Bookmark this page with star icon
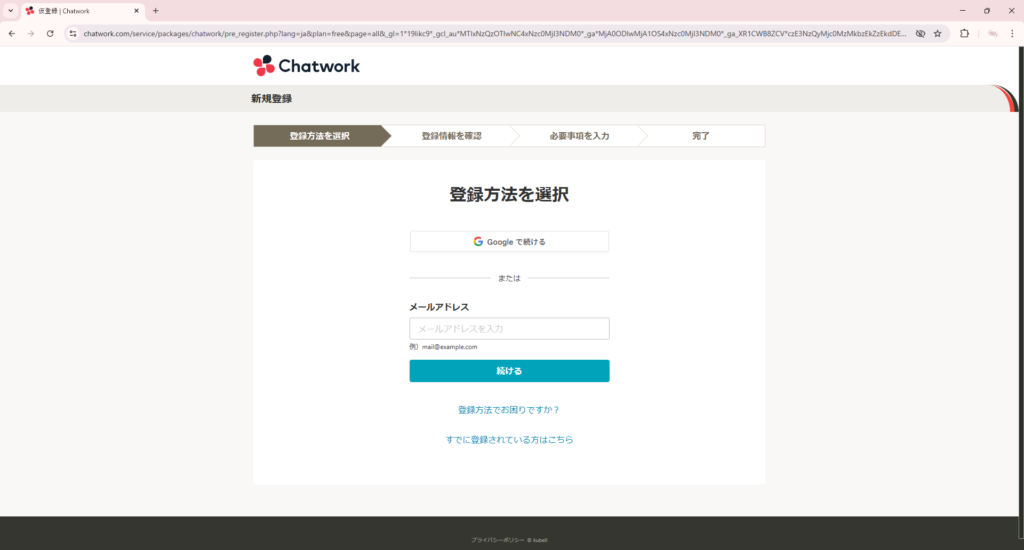Image resolution: width=1024 pixels, height=550 pixels. 937,33
